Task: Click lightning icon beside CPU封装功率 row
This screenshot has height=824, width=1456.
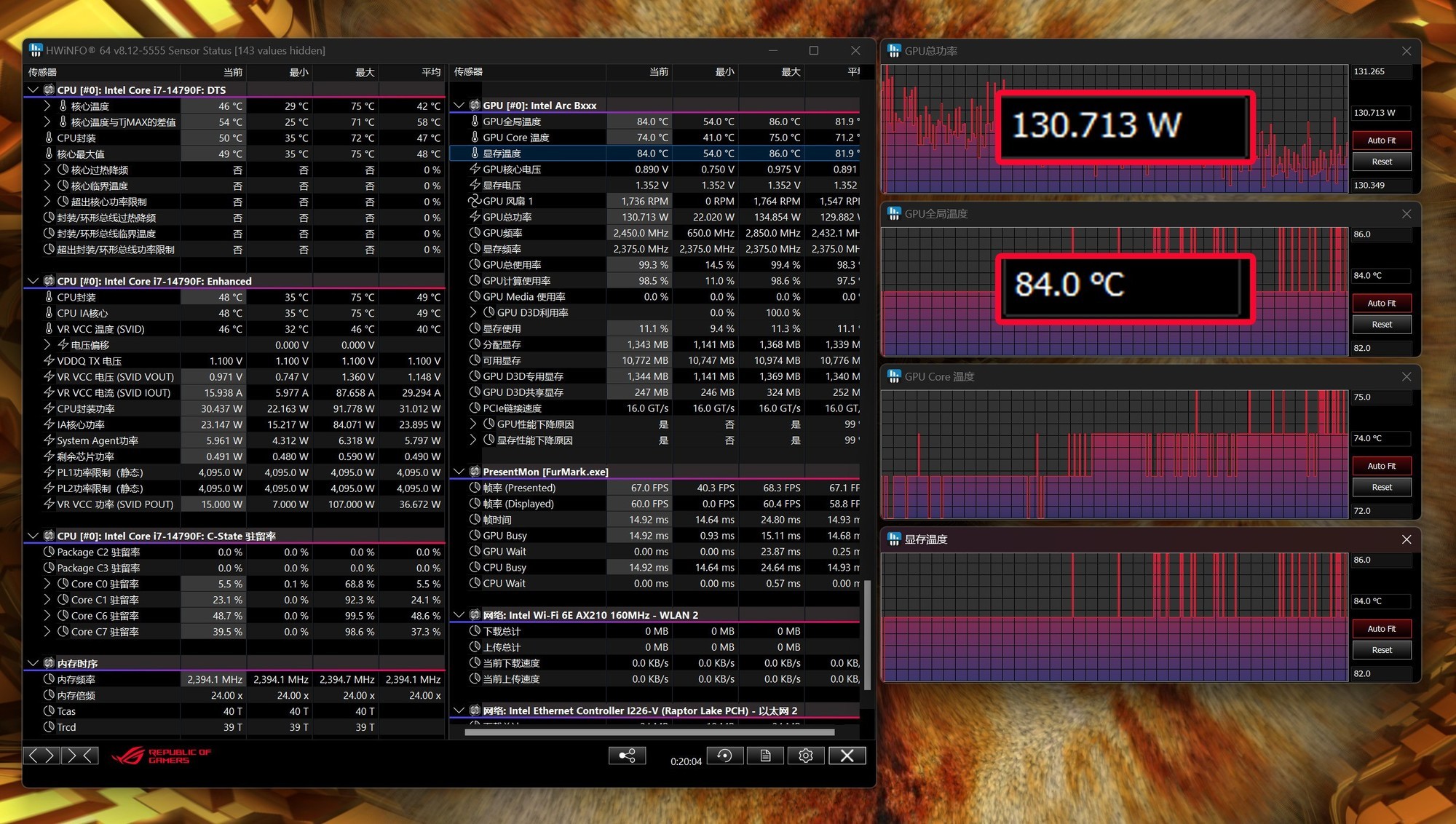Action: tap(49, 408)
